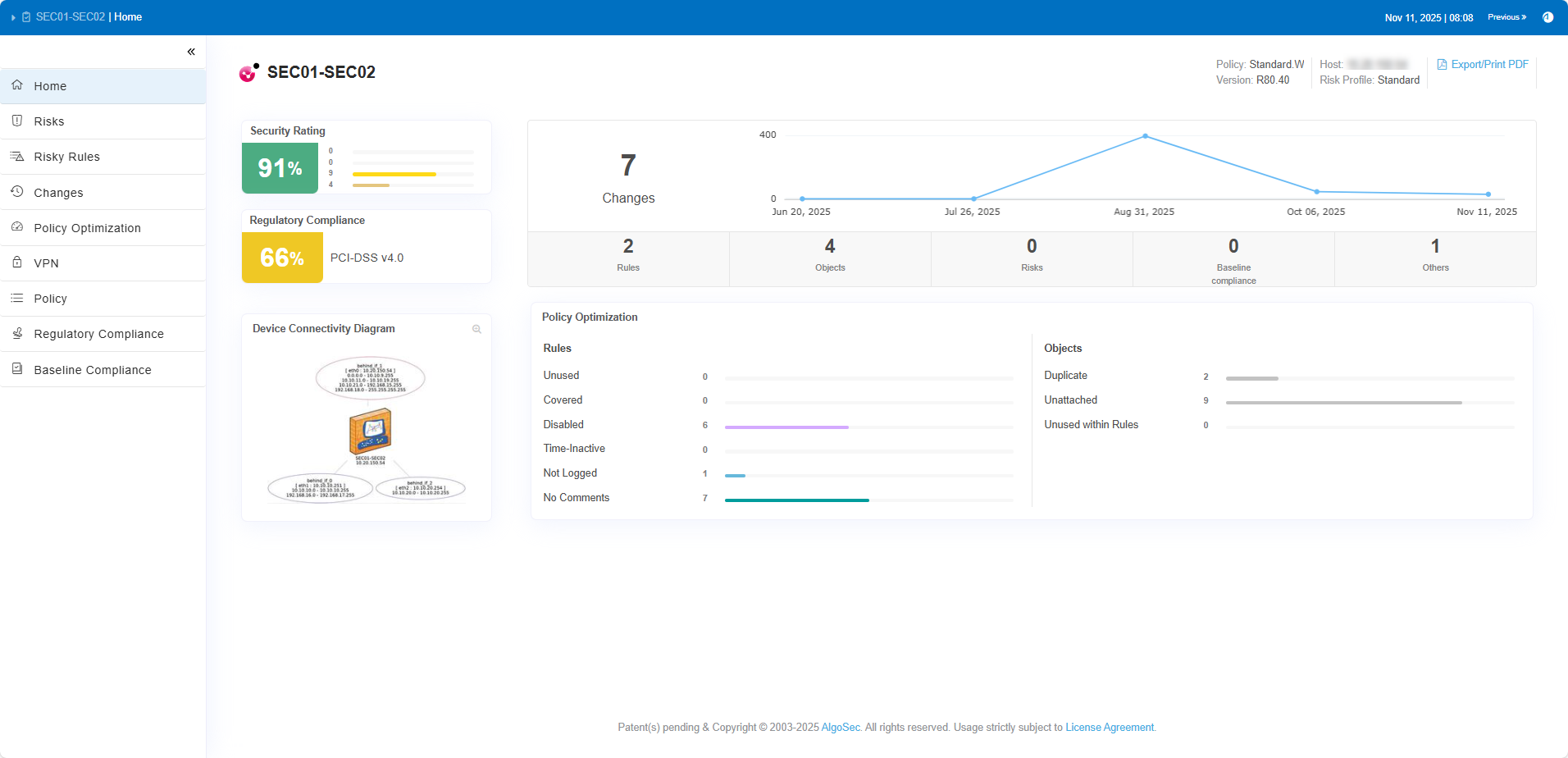Select the Aug 31, 2025 chart peak point
Screen dimensions: 1568x758
click(1145, 136)
